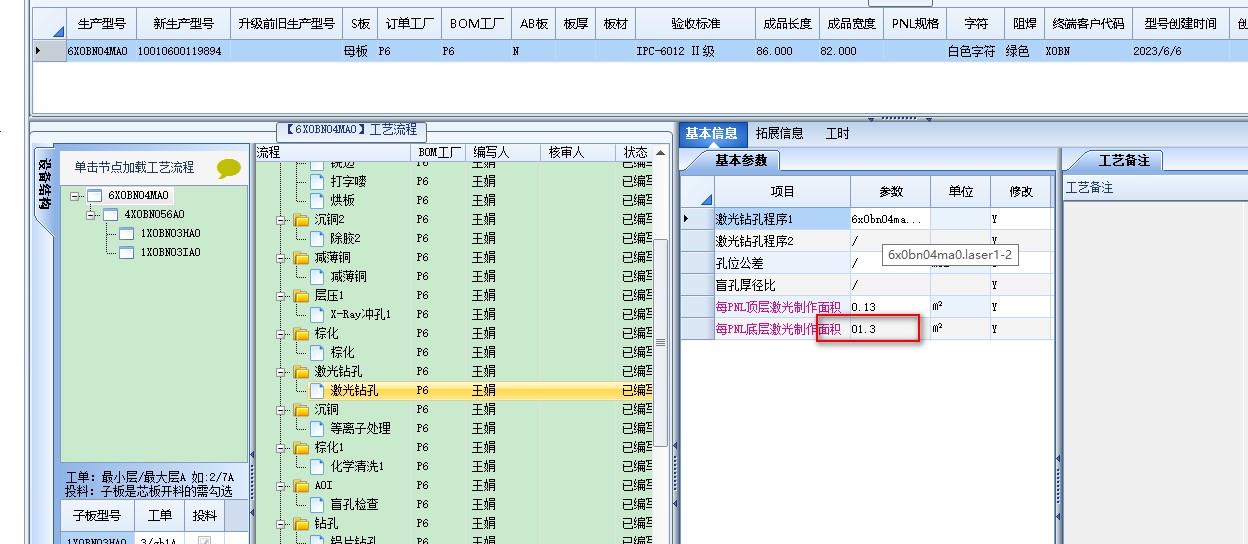
Task: Collapse the 减薄铜 process group
Action: 282,257
